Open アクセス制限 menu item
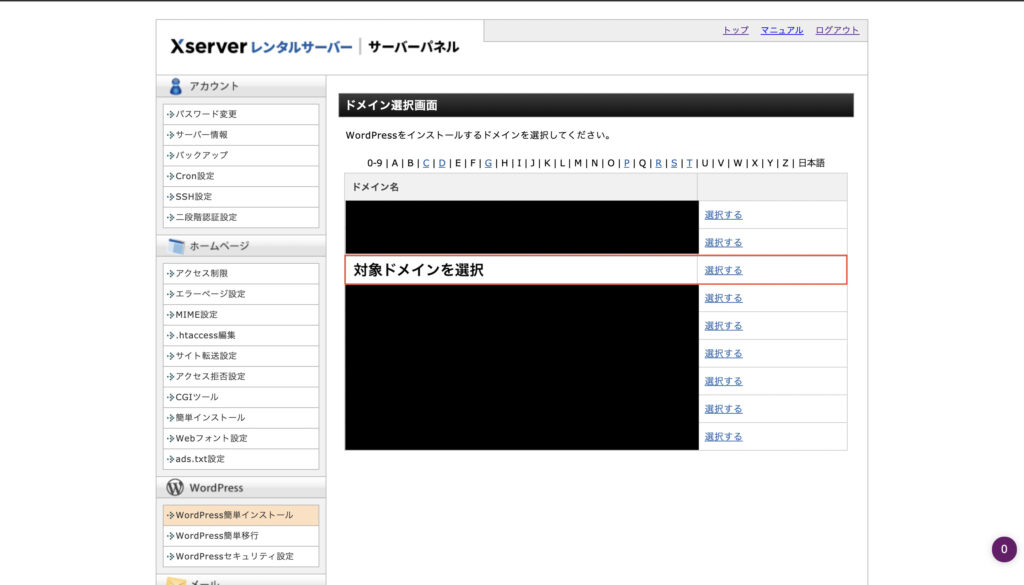 pos(241,273)
